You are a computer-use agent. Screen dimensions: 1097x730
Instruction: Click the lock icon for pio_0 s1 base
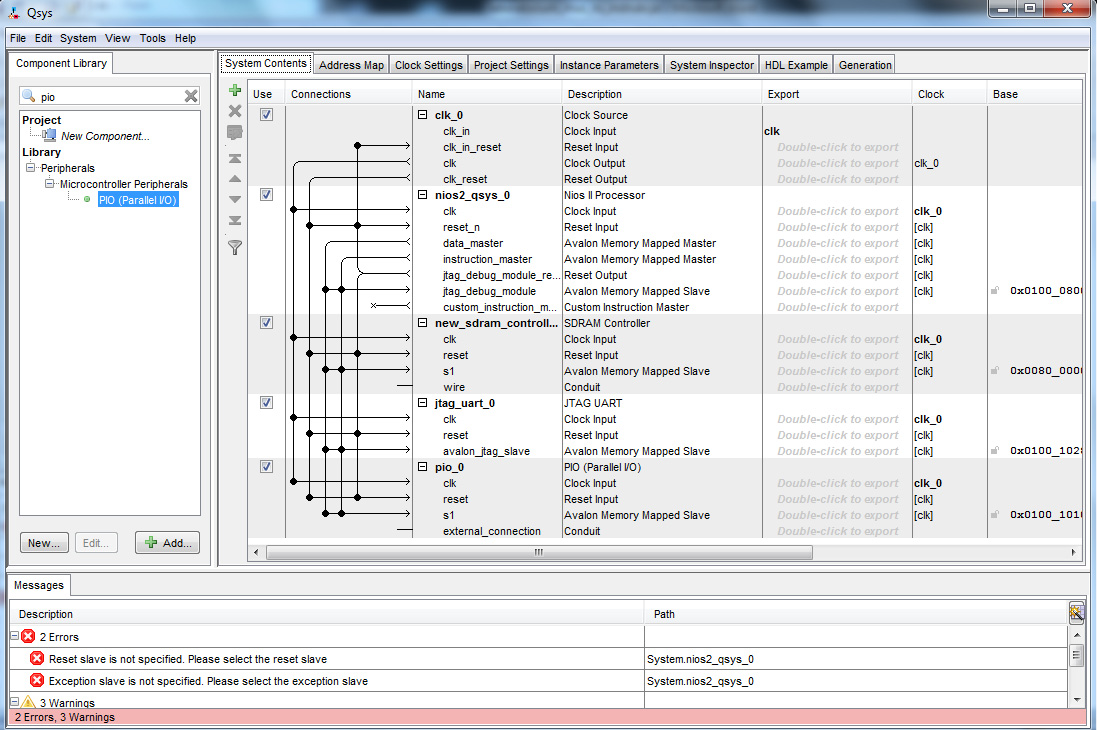coord(995,514)
